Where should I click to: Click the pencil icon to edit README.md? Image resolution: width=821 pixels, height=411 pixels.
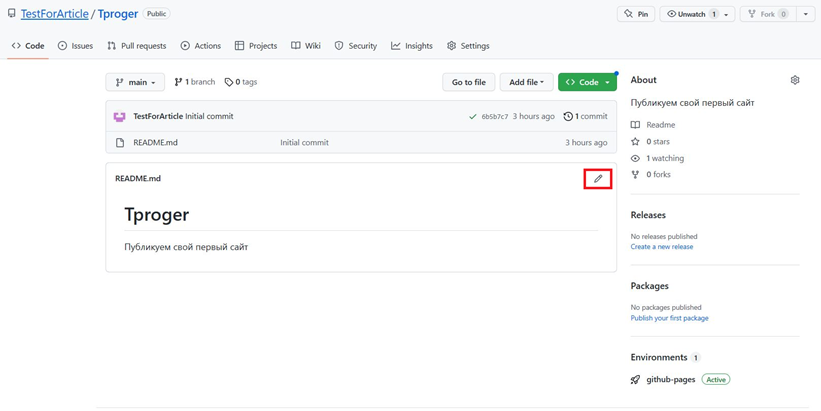point(598,179)
